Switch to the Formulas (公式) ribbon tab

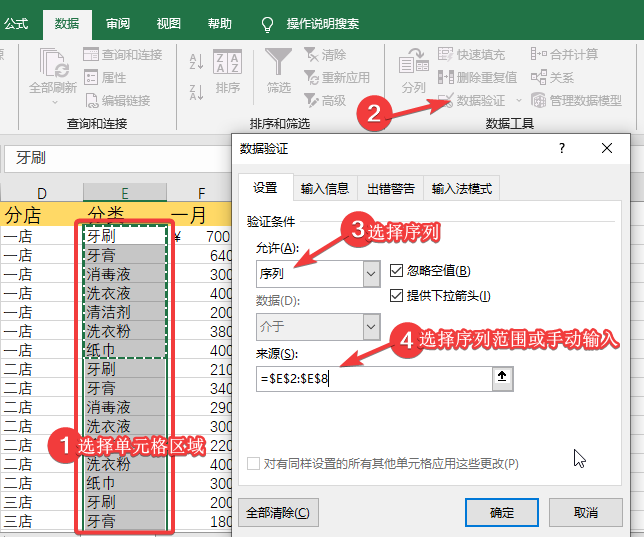tap(16, 23)
